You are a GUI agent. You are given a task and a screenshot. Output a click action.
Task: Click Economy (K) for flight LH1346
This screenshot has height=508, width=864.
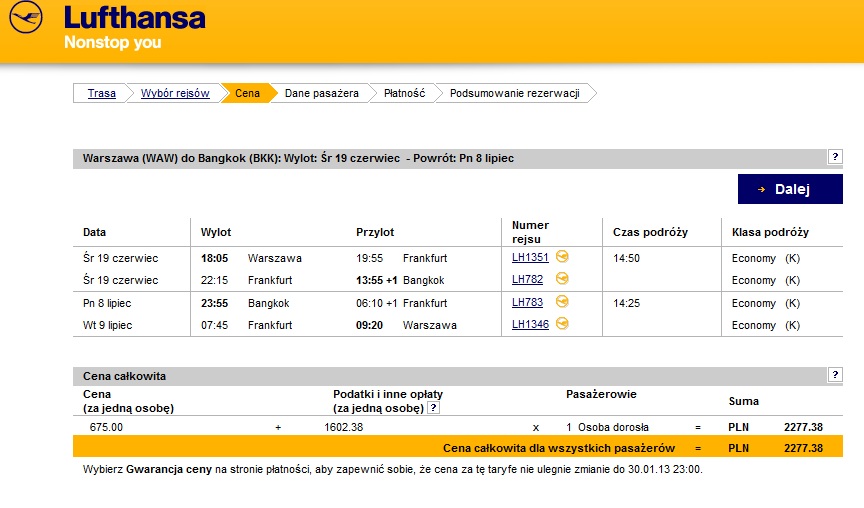[x=766, y=325]
